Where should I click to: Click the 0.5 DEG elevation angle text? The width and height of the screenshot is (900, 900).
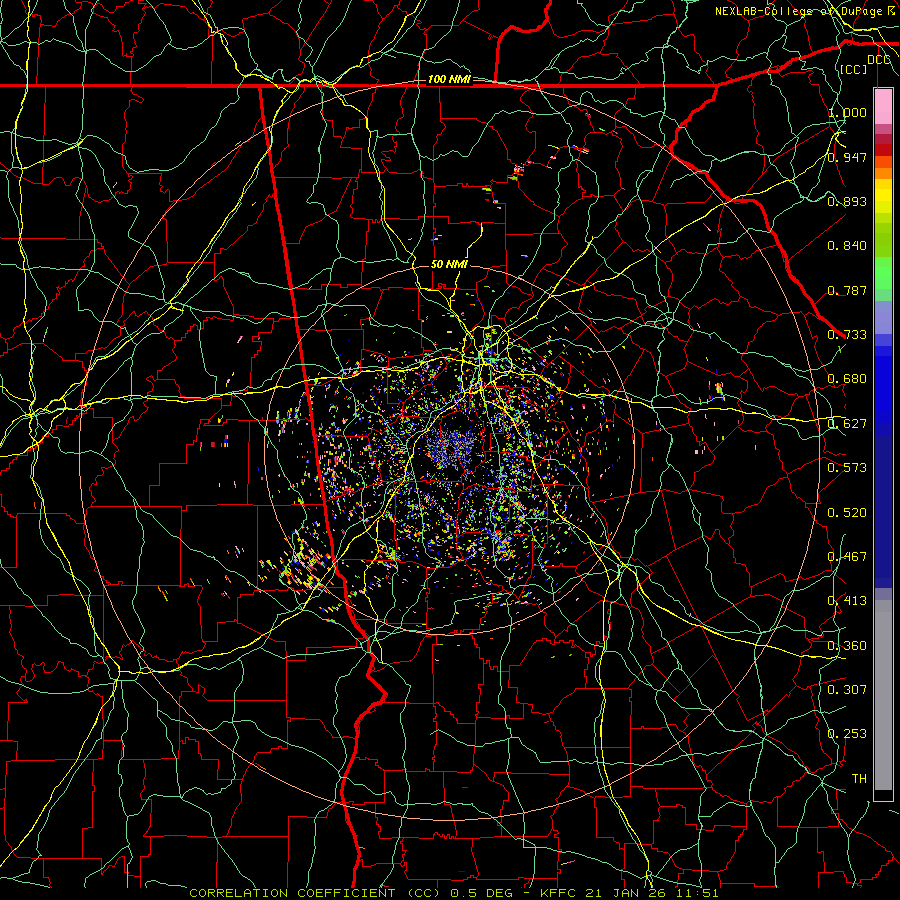(482, 893)
